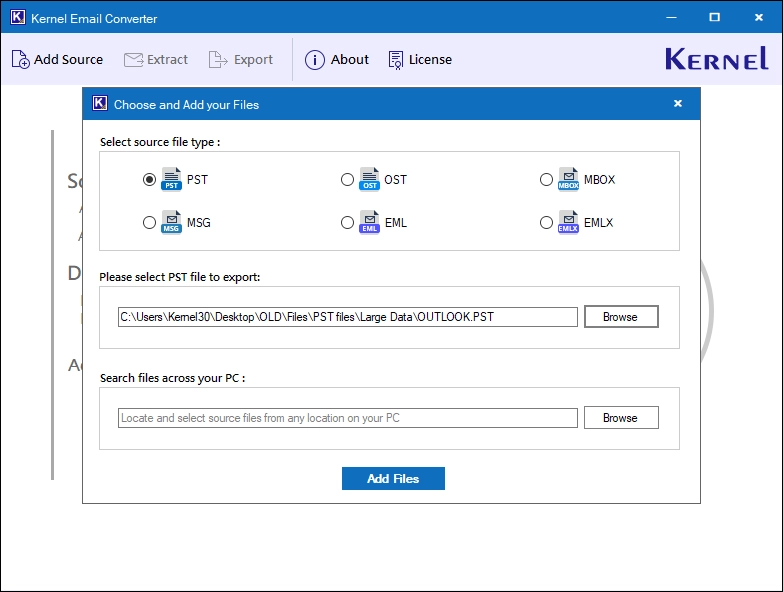Click the EML label text
The height and width of the screenshot is (592, 783).
tap(396, 223)
